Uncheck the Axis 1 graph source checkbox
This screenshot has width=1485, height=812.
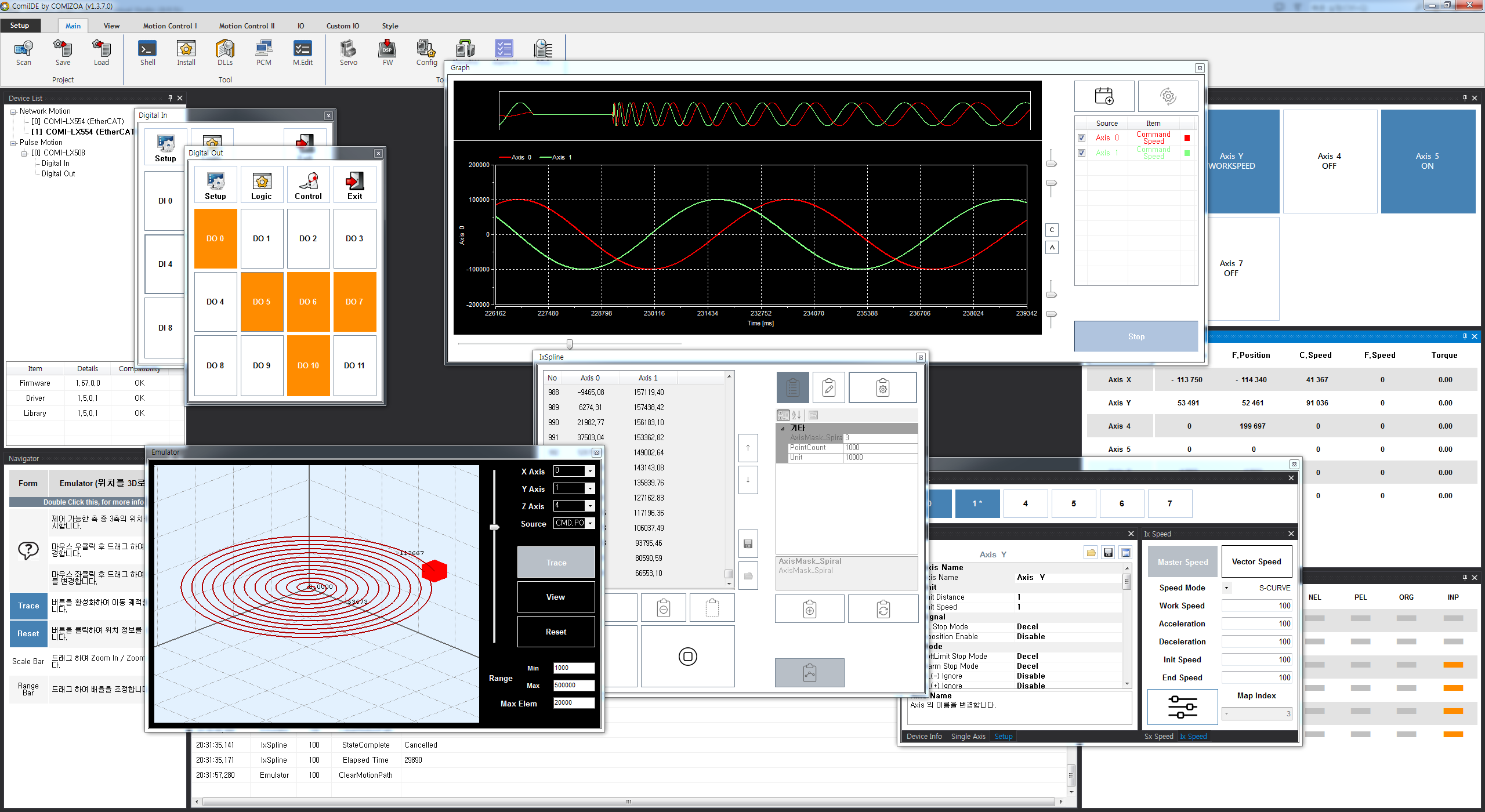pyautogui.click(x=1081, y=153)
